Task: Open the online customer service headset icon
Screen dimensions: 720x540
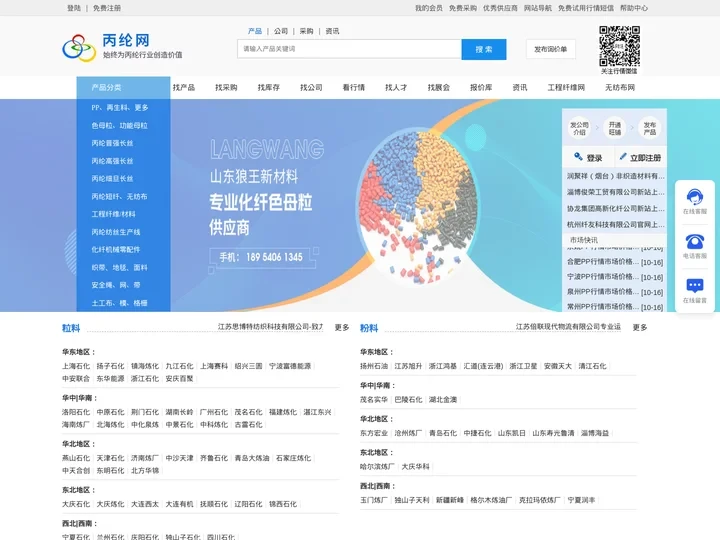Action: coord(694,197)
